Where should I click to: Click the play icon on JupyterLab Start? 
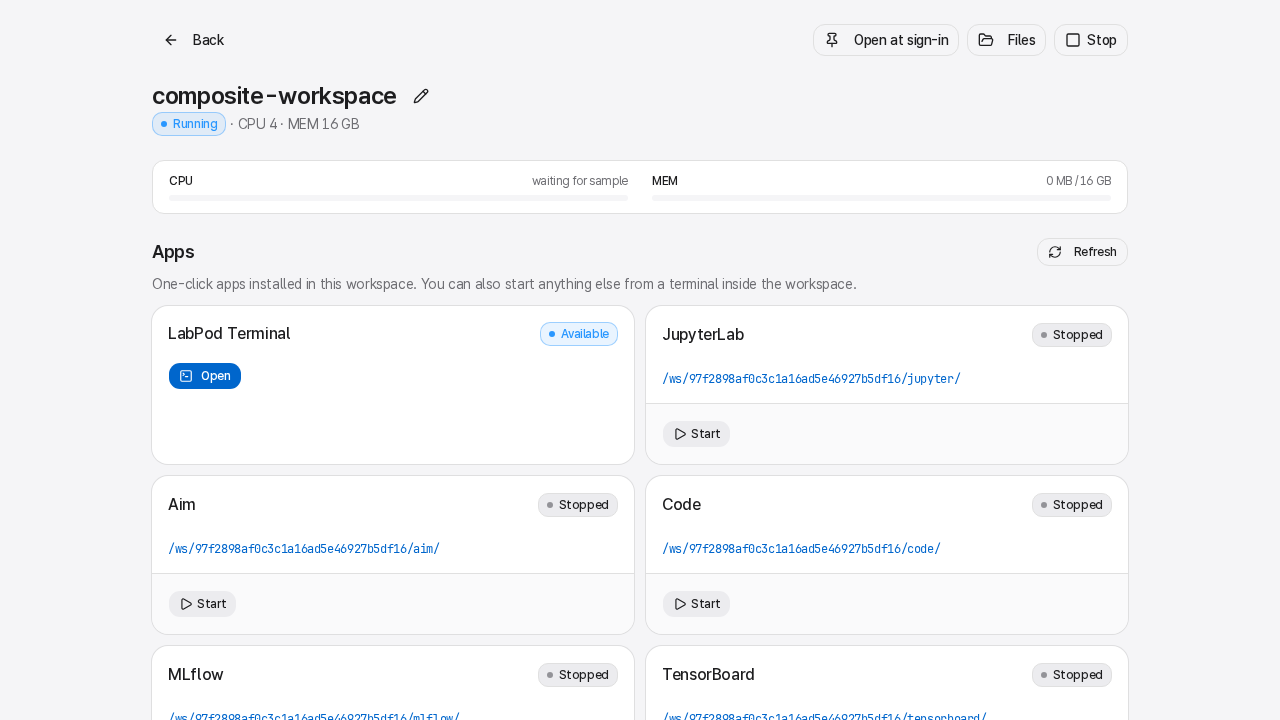pyautogui.click(x=680, y=434)
